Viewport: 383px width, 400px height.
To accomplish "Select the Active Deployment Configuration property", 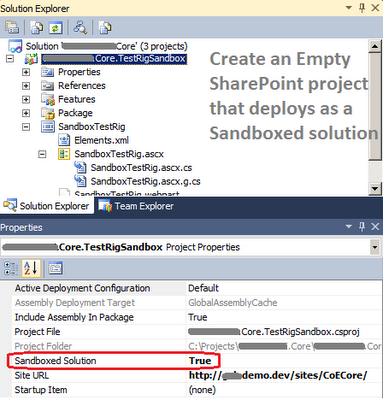I will (82, 288).
